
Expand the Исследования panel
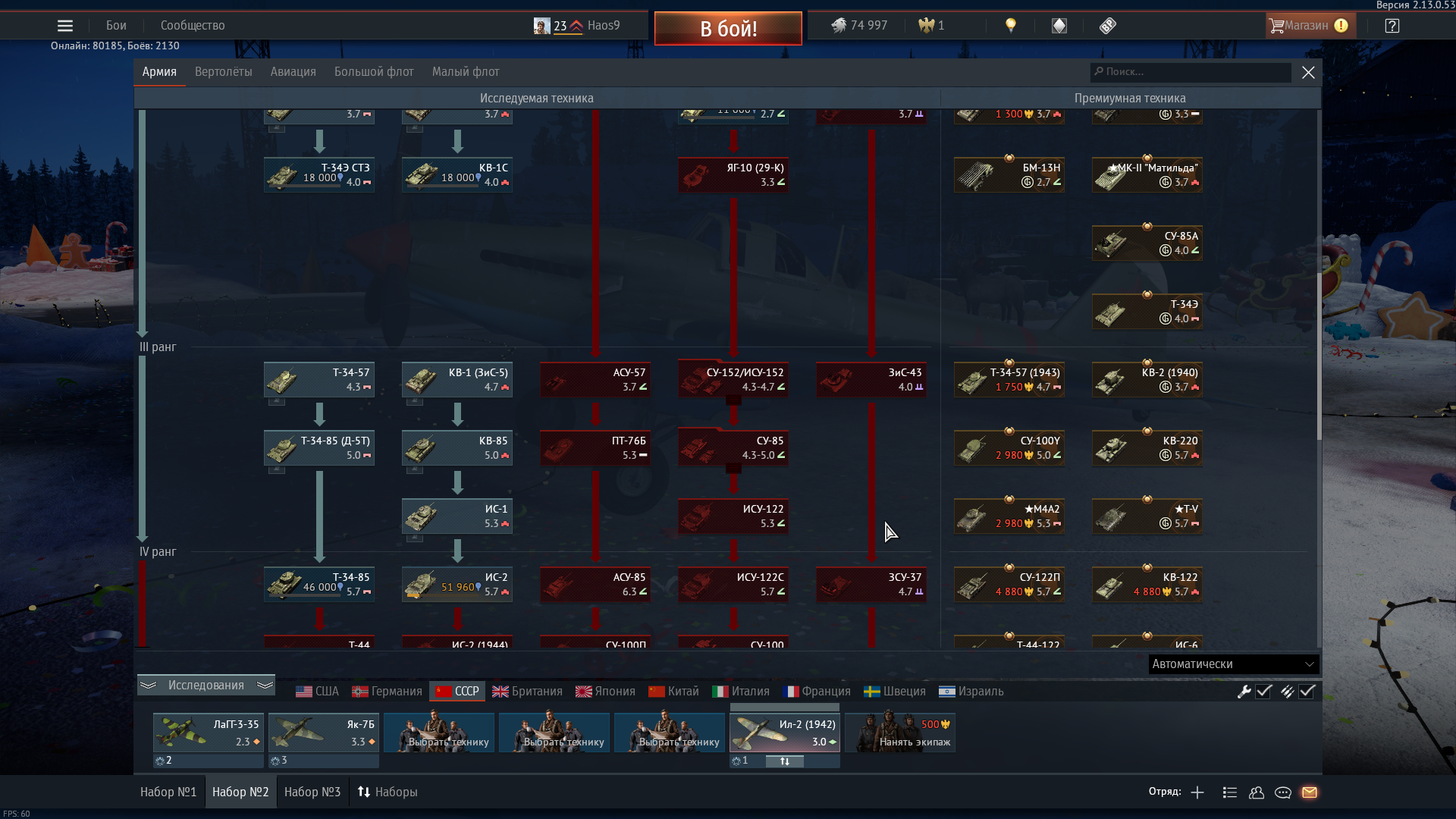[x=206, y=686]
